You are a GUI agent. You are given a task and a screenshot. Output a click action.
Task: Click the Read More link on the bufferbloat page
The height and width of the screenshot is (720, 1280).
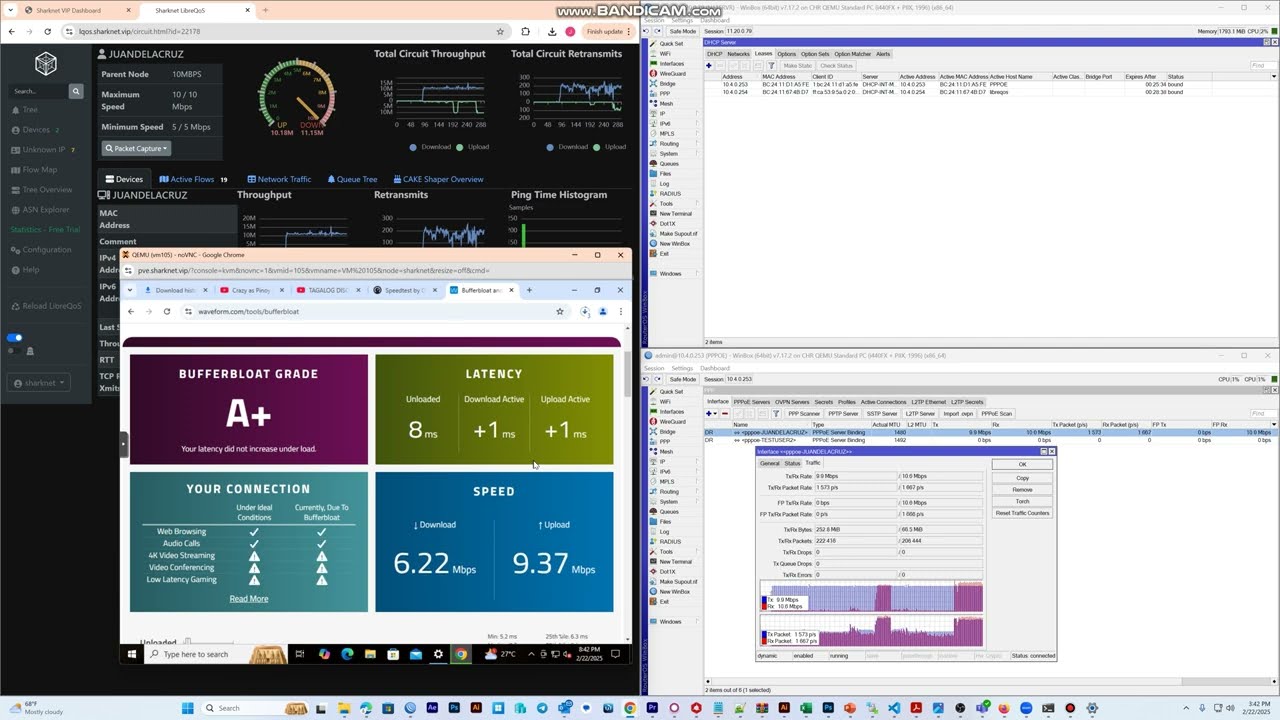(249, 599)
